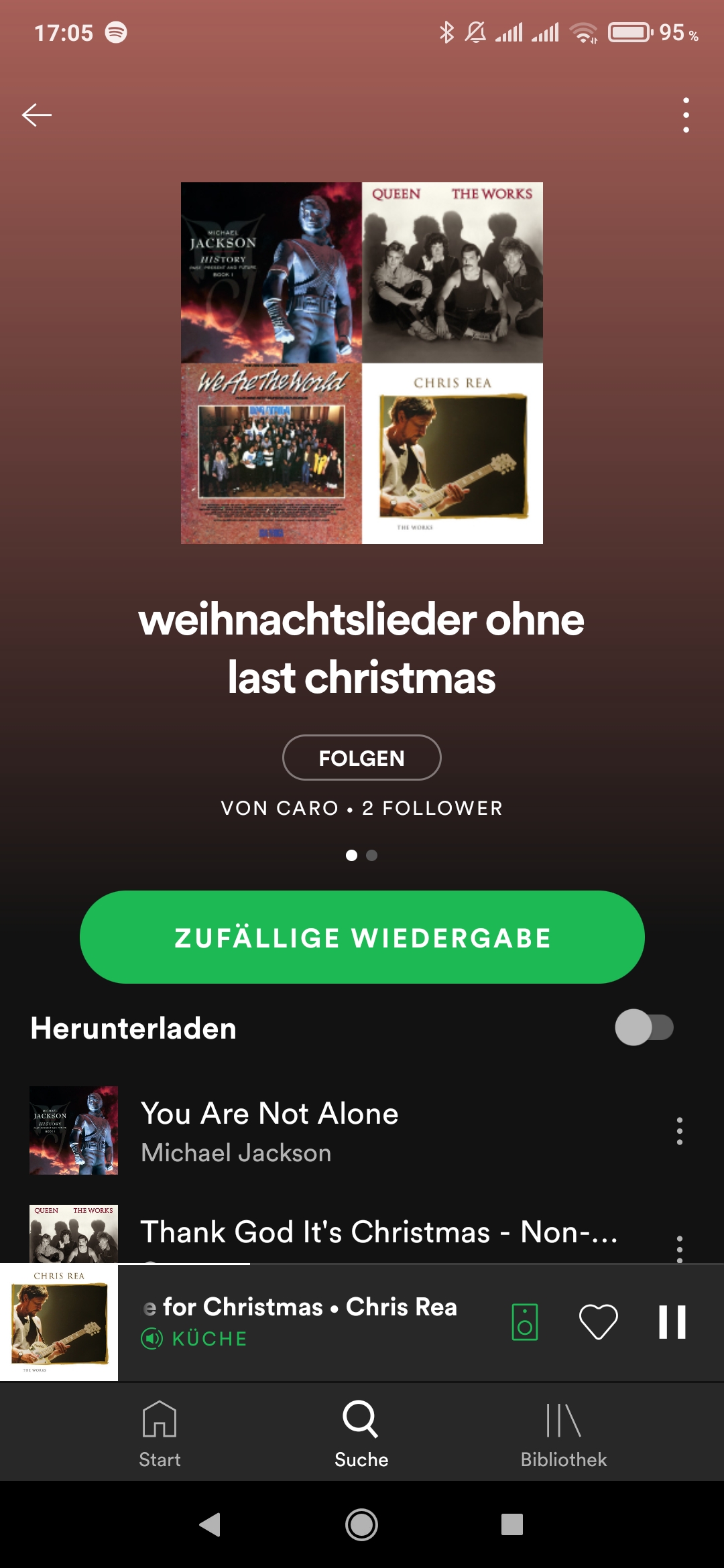The image size is (724, 1568).
Task: Switch to the Start tab
Action: click(160, 1434)
